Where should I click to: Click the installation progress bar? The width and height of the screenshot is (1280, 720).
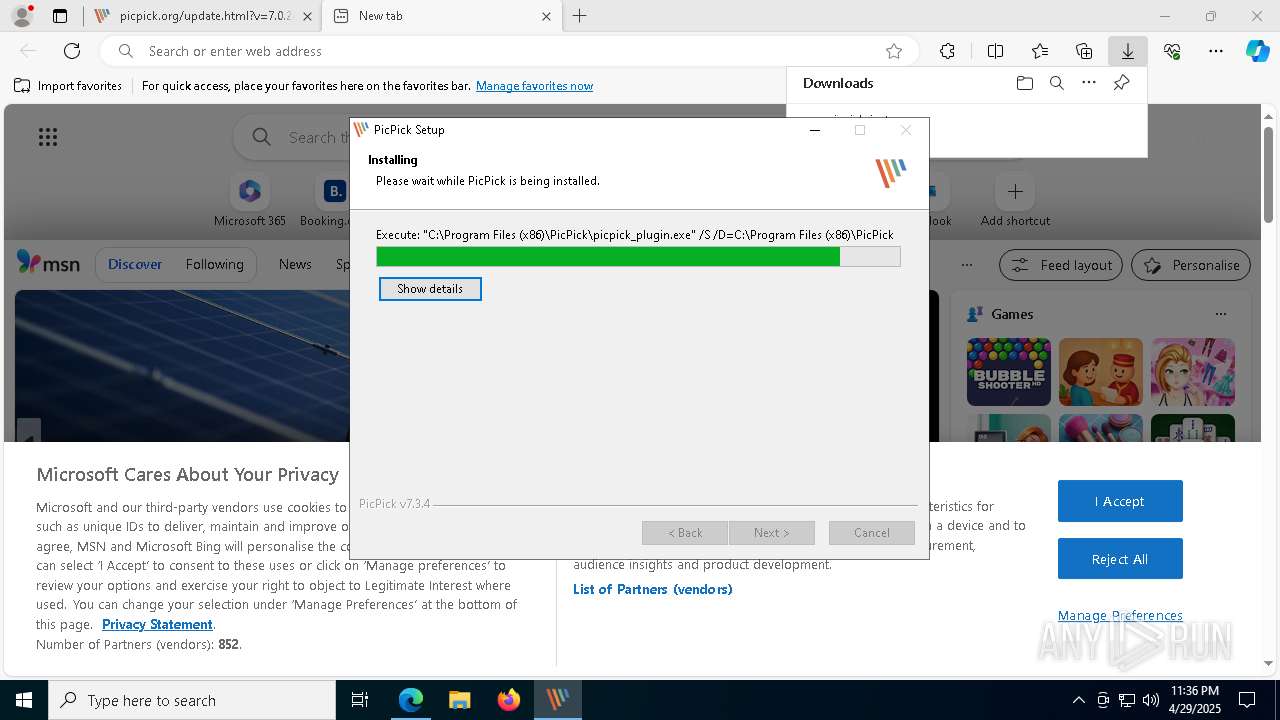point(638,257)
